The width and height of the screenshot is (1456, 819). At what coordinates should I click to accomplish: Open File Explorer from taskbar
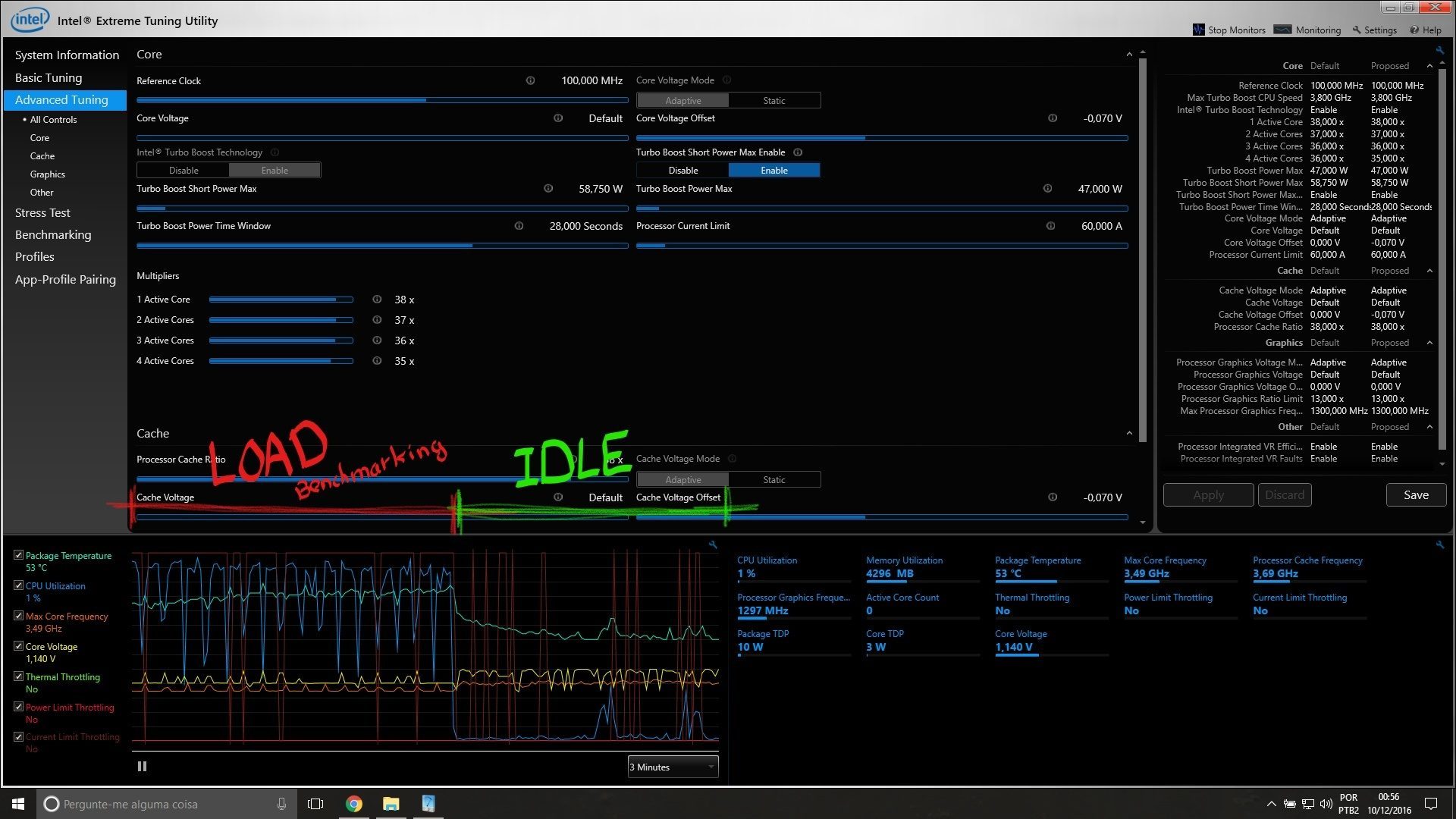click(391, 804)
